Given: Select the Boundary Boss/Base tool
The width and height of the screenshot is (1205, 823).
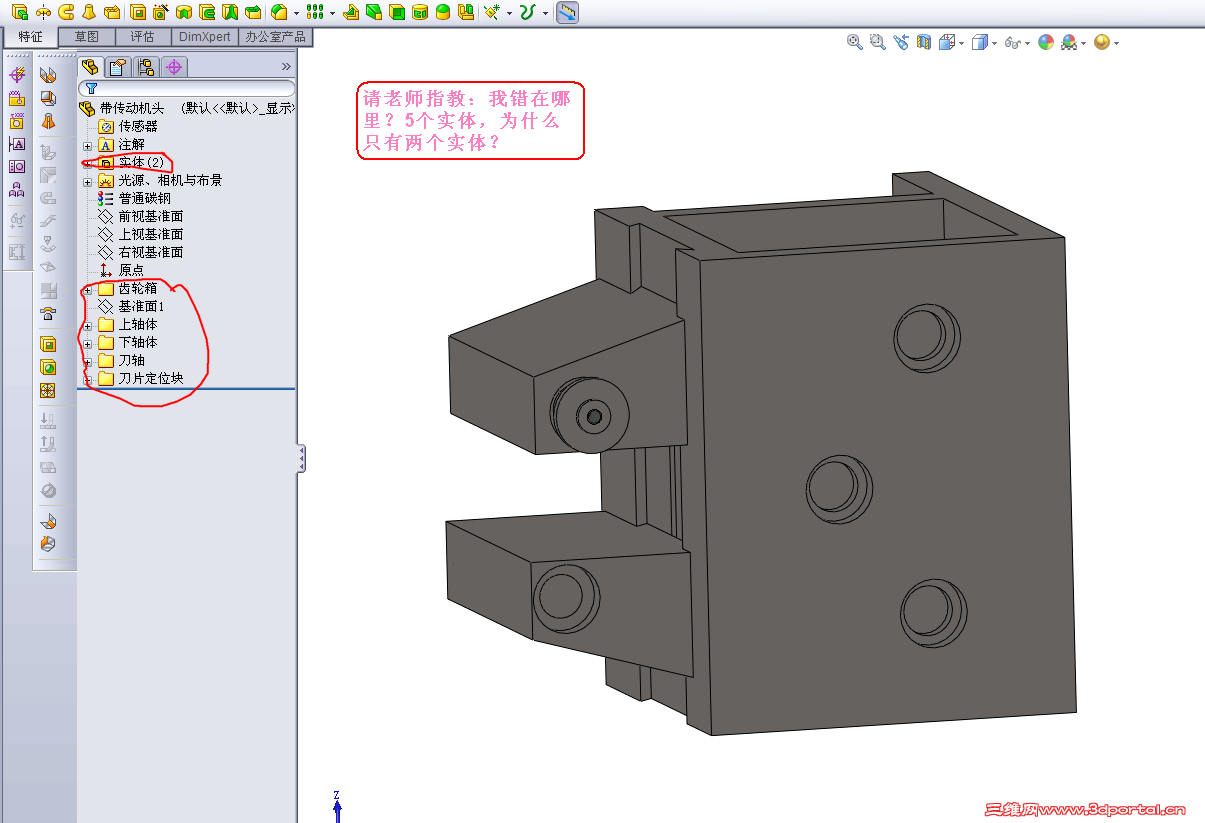Looking at the screenshot, I should [x=112, y=12].
